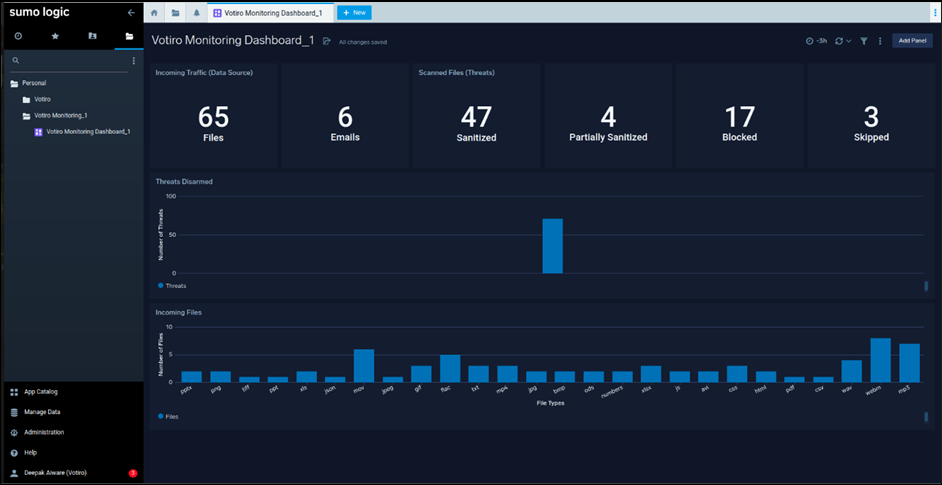Click the Threats Disarmed bar
The height and width of the screenshot is (485, 942).
(x=553, y=246)
